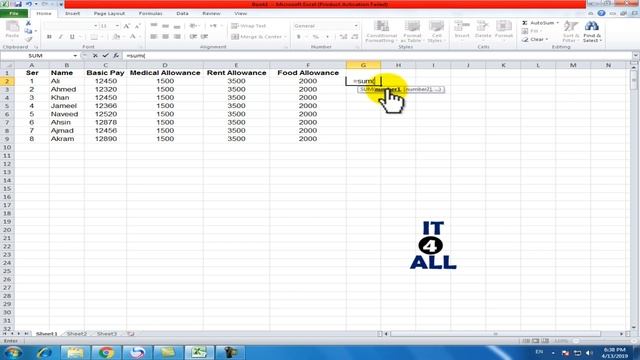Click the Percent Style icon
This screenshot has width=640, height=360.
316,37
